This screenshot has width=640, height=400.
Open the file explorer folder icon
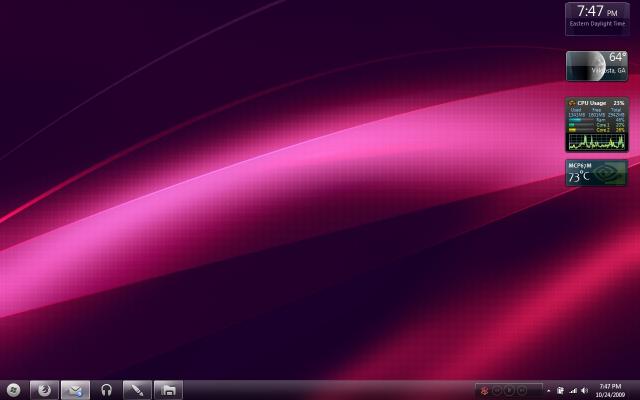pos(168,390)
